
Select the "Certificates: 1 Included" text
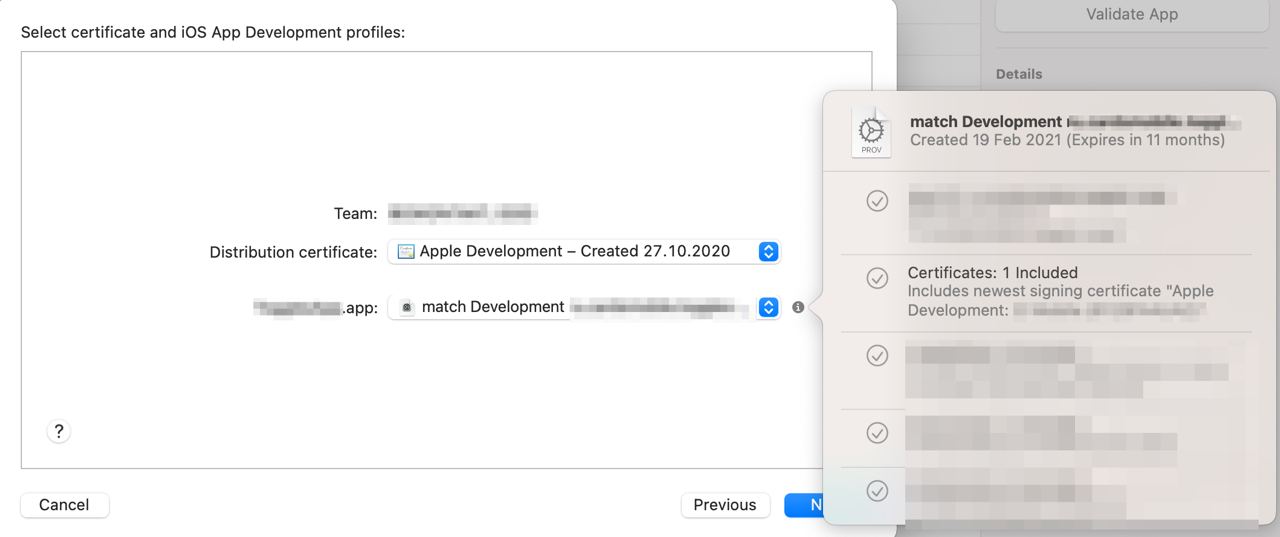pos(992,272)
